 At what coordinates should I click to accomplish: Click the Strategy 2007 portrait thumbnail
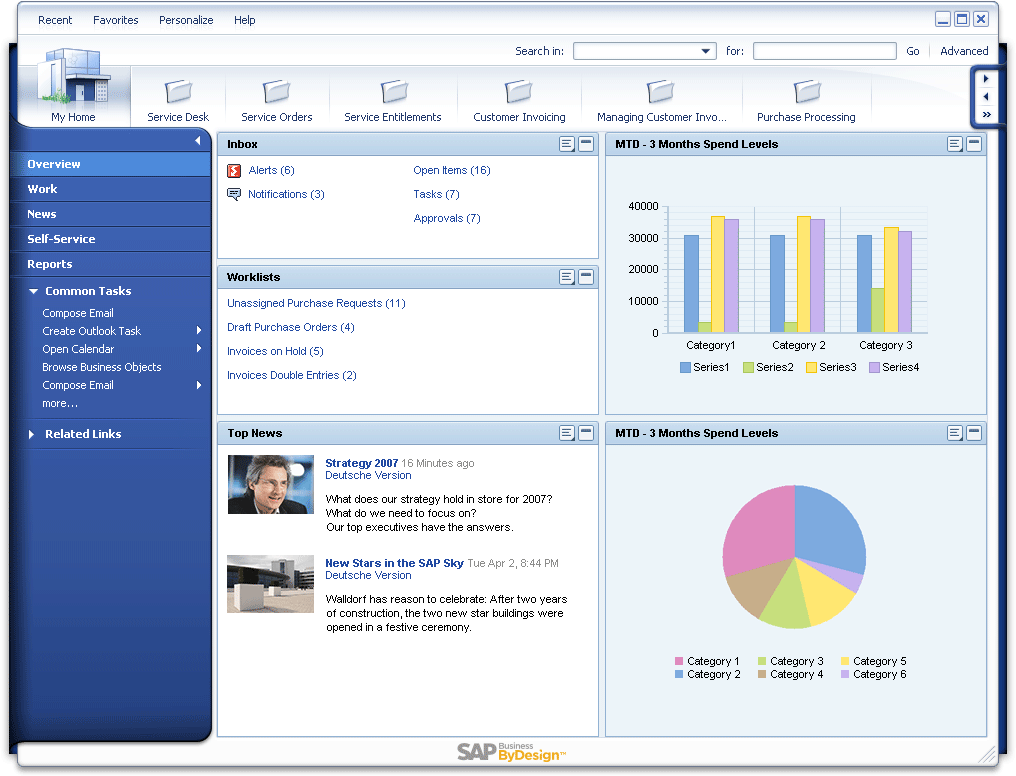tap(271, 485)
